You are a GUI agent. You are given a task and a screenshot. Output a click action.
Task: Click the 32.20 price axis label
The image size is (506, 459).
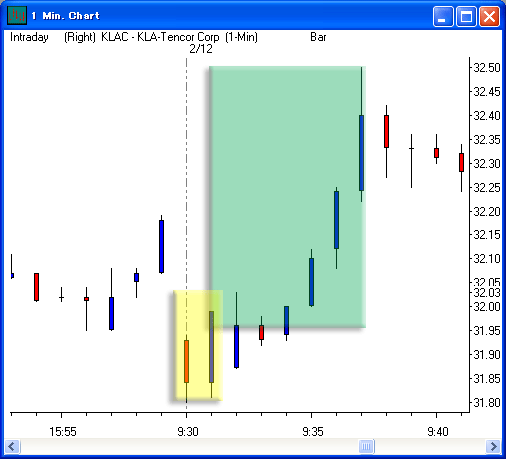click(487, 211)
